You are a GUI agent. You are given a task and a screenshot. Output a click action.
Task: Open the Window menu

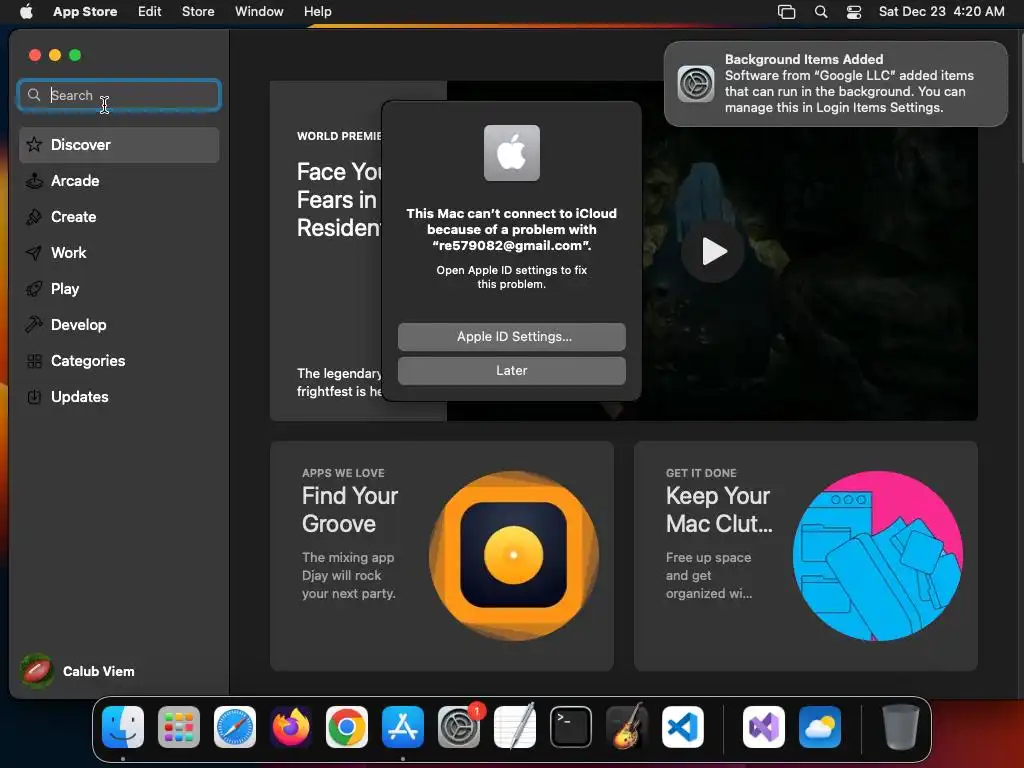259,11
